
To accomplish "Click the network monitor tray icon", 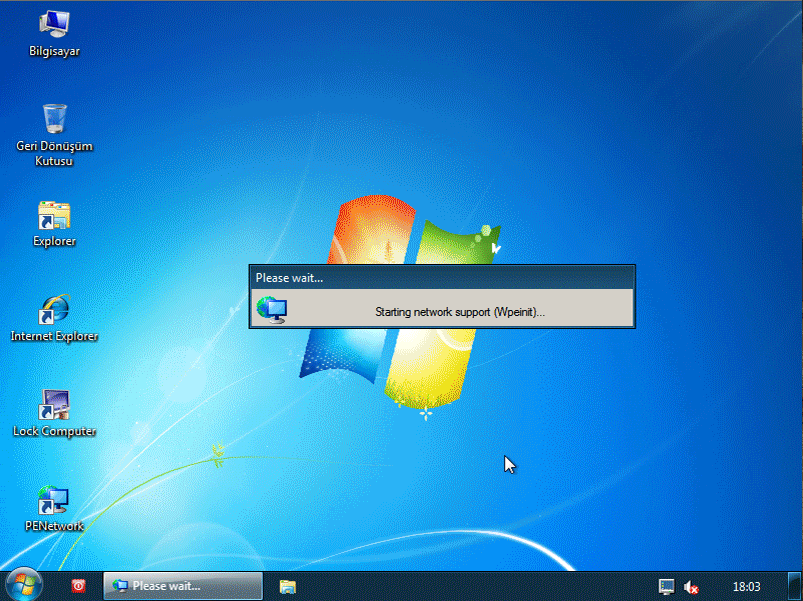I will (666, 586).
